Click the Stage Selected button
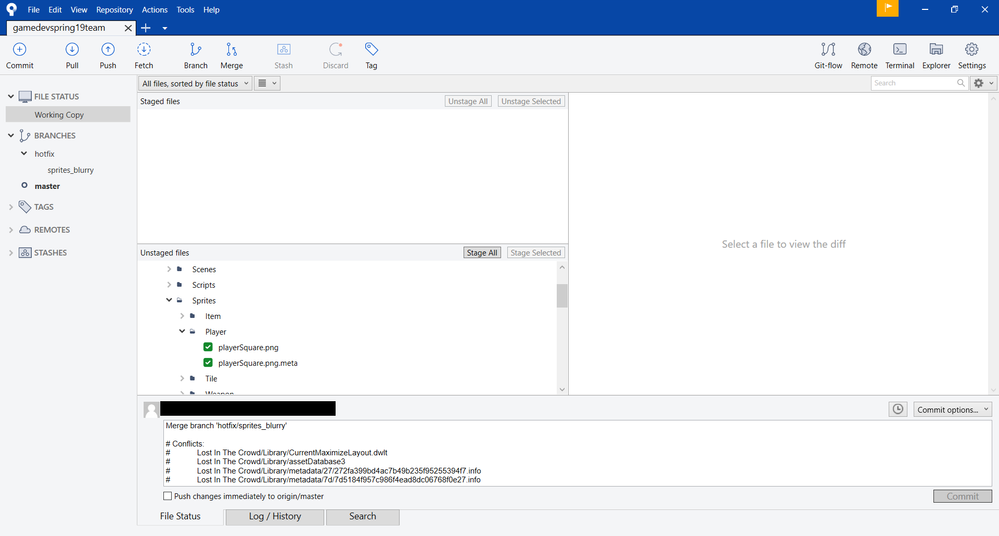Image resolution: width=999 pixels, height=536 pixels. tap(536, 253)
